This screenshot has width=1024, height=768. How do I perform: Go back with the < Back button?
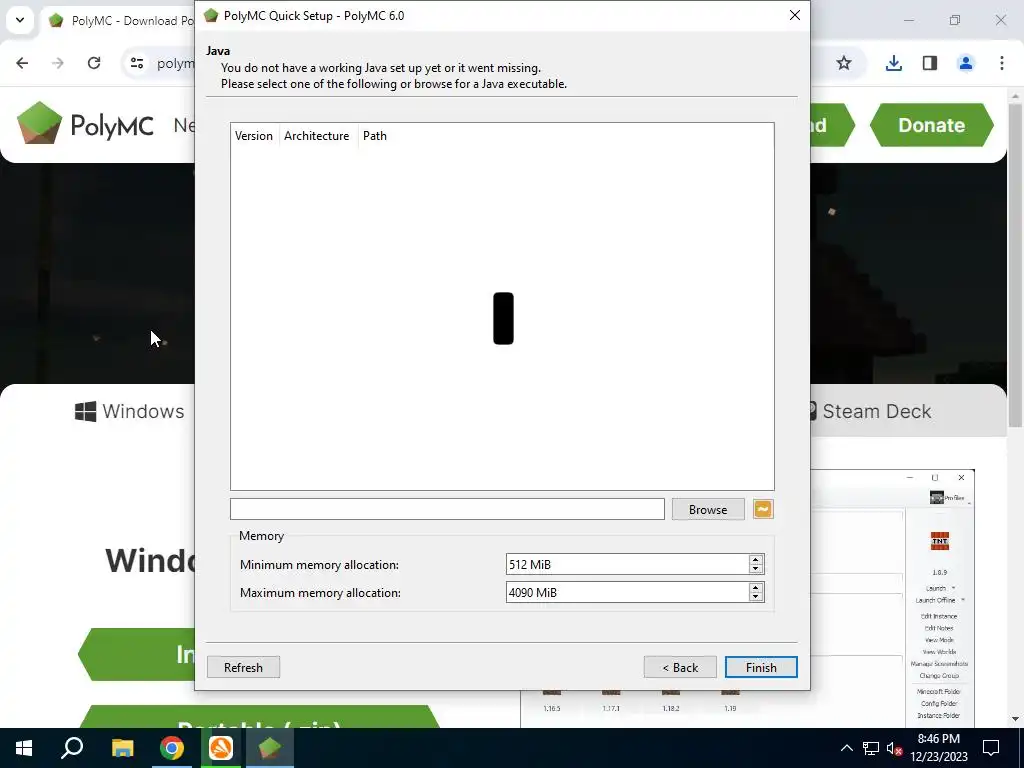[x=680, y=667]
